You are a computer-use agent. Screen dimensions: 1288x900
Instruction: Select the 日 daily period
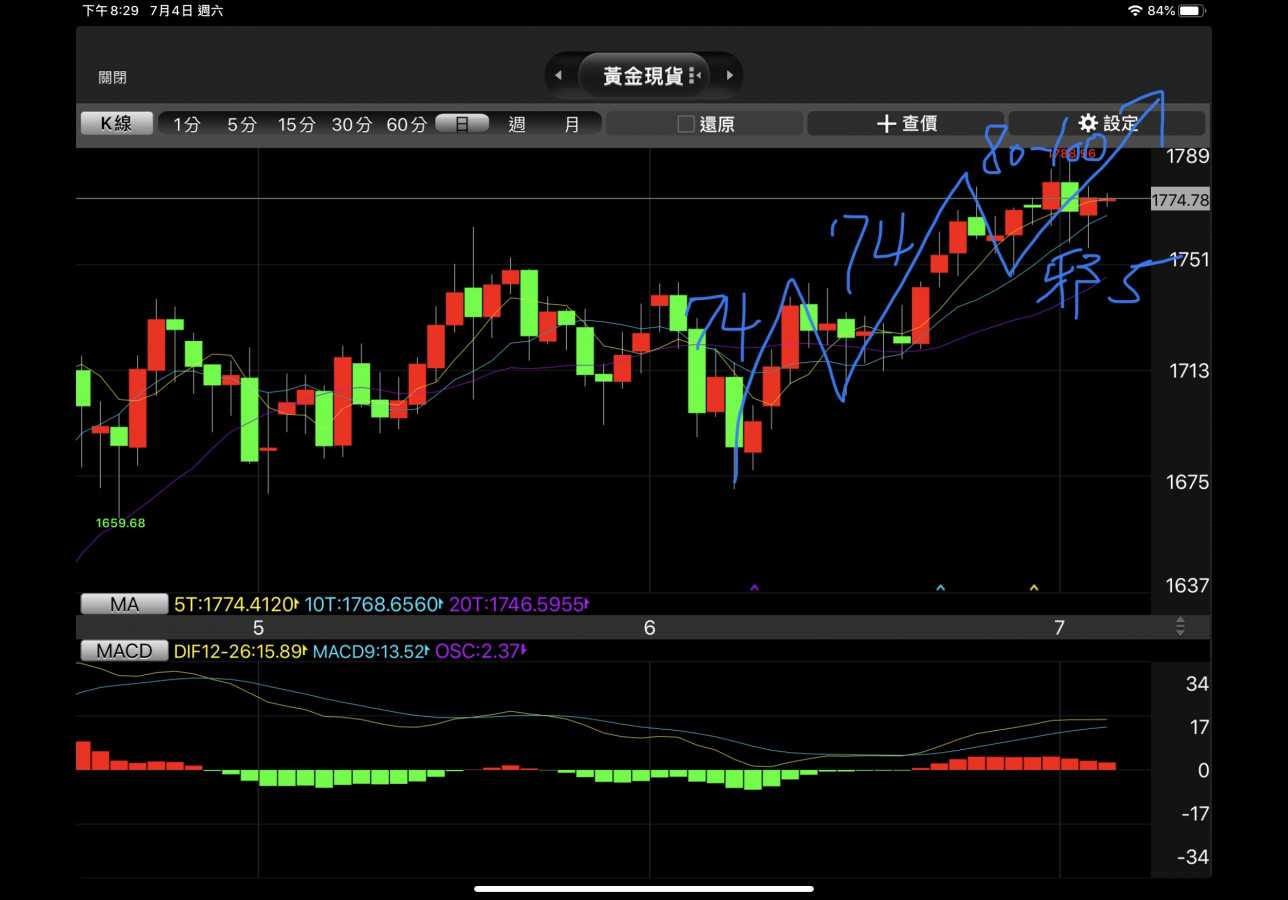[x=462, y=124]
